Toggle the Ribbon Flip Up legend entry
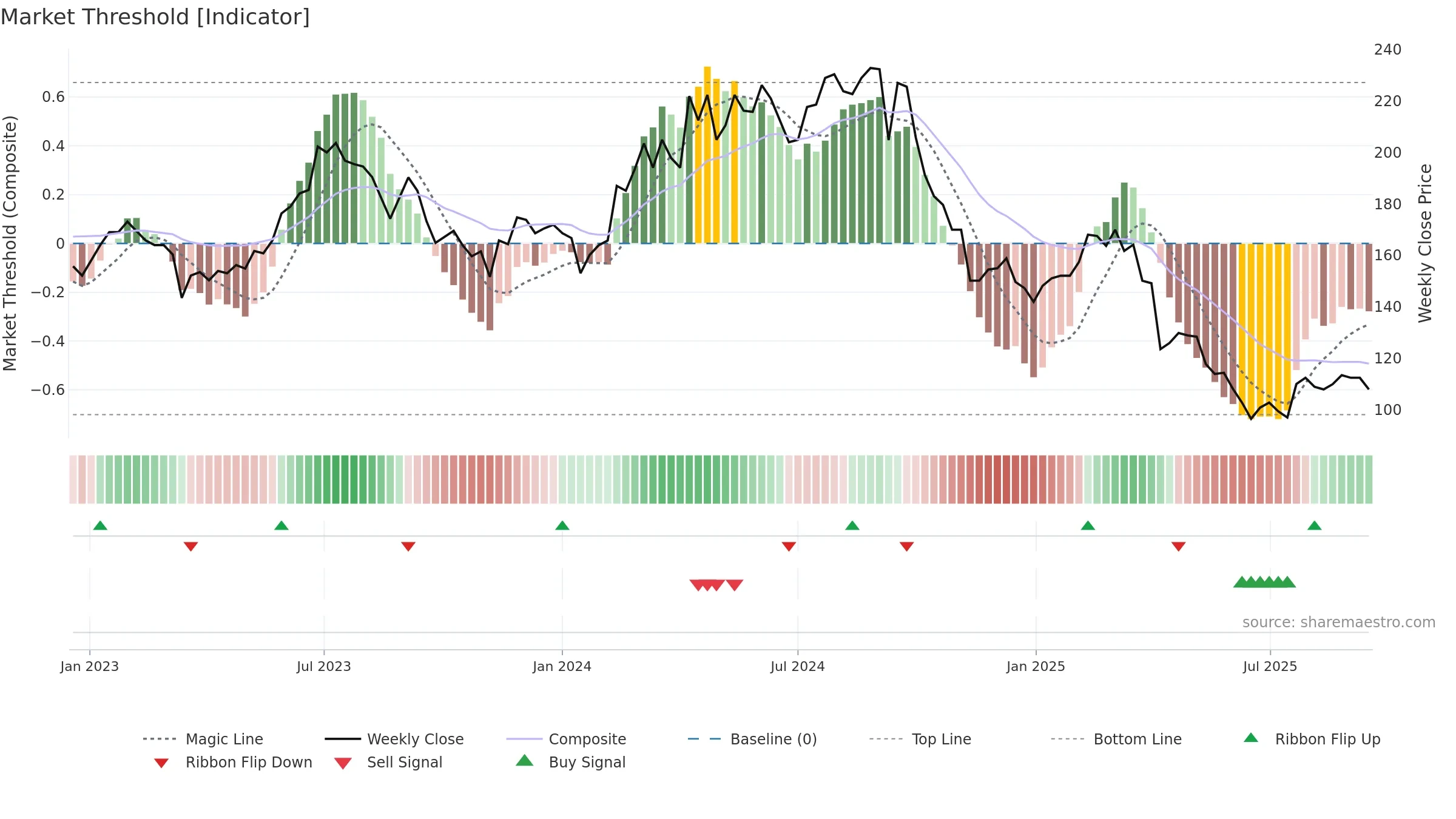 pos(1312,739)
